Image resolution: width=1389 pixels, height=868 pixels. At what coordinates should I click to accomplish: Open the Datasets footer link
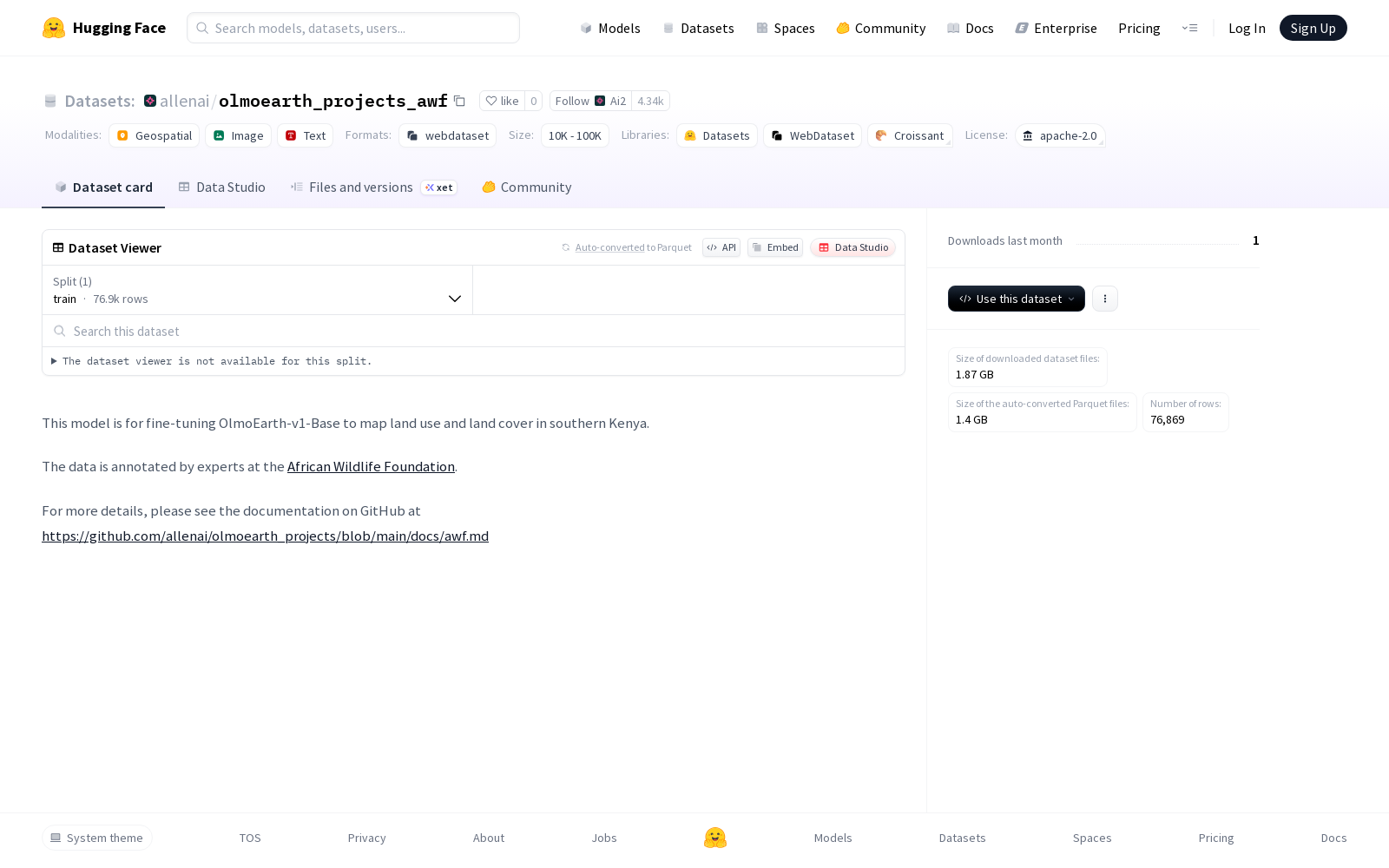click(x=962, y=838)
